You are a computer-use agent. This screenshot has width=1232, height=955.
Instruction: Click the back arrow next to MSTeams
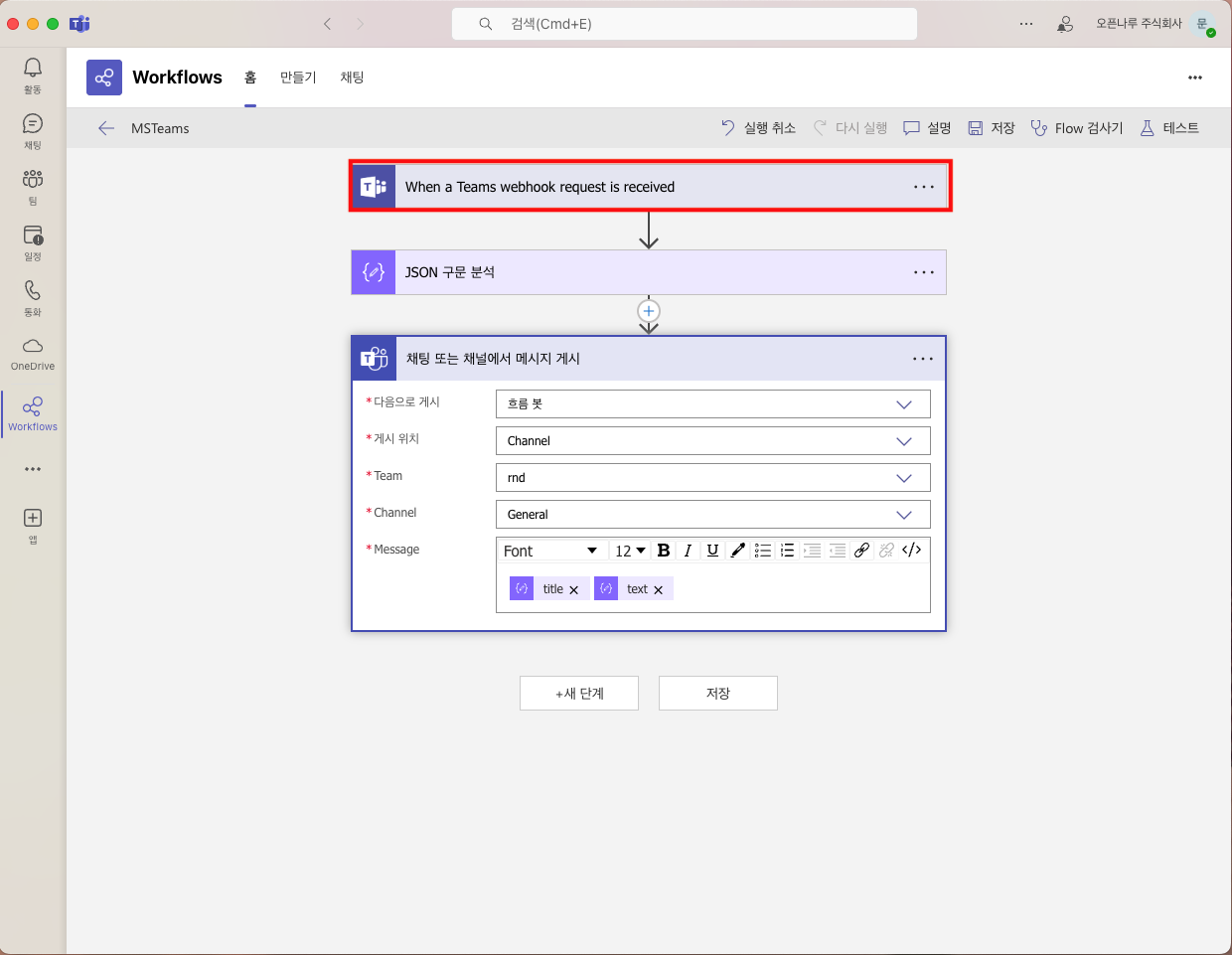pyautogui.click(x=106, y=128)
